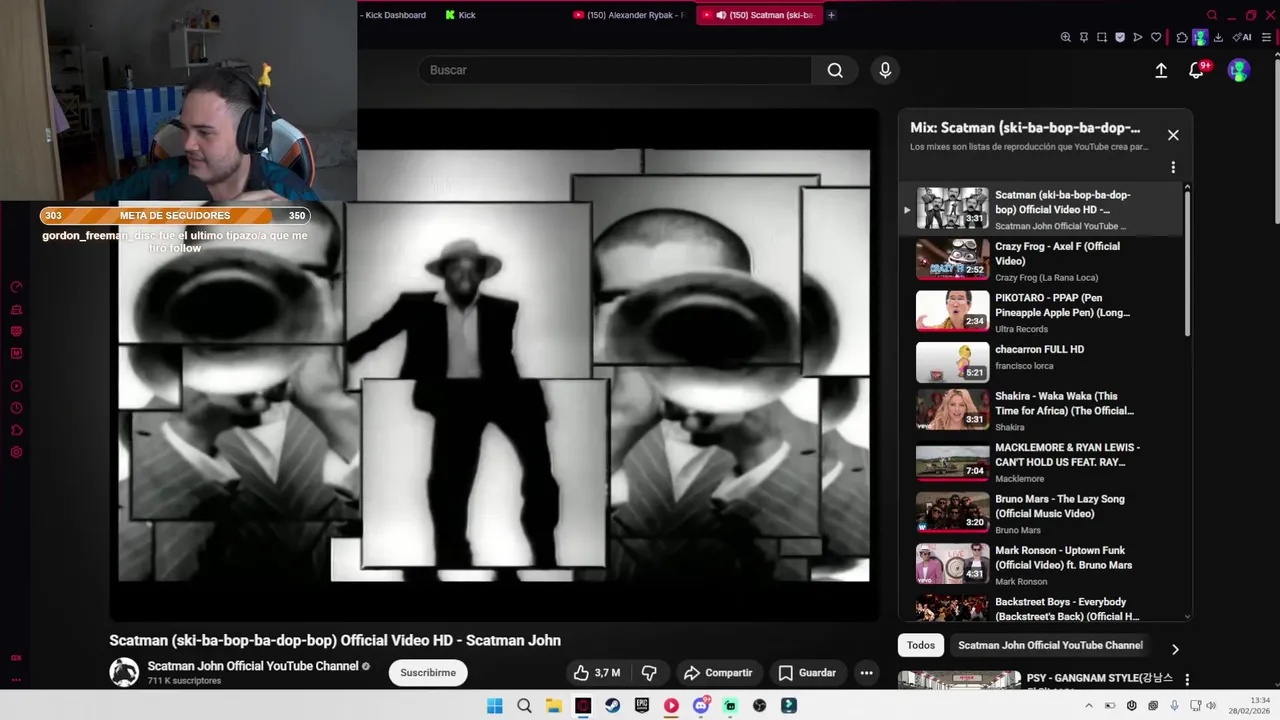
Task: Toggle the ad blocker shield icon
Action: point(1120,37)
